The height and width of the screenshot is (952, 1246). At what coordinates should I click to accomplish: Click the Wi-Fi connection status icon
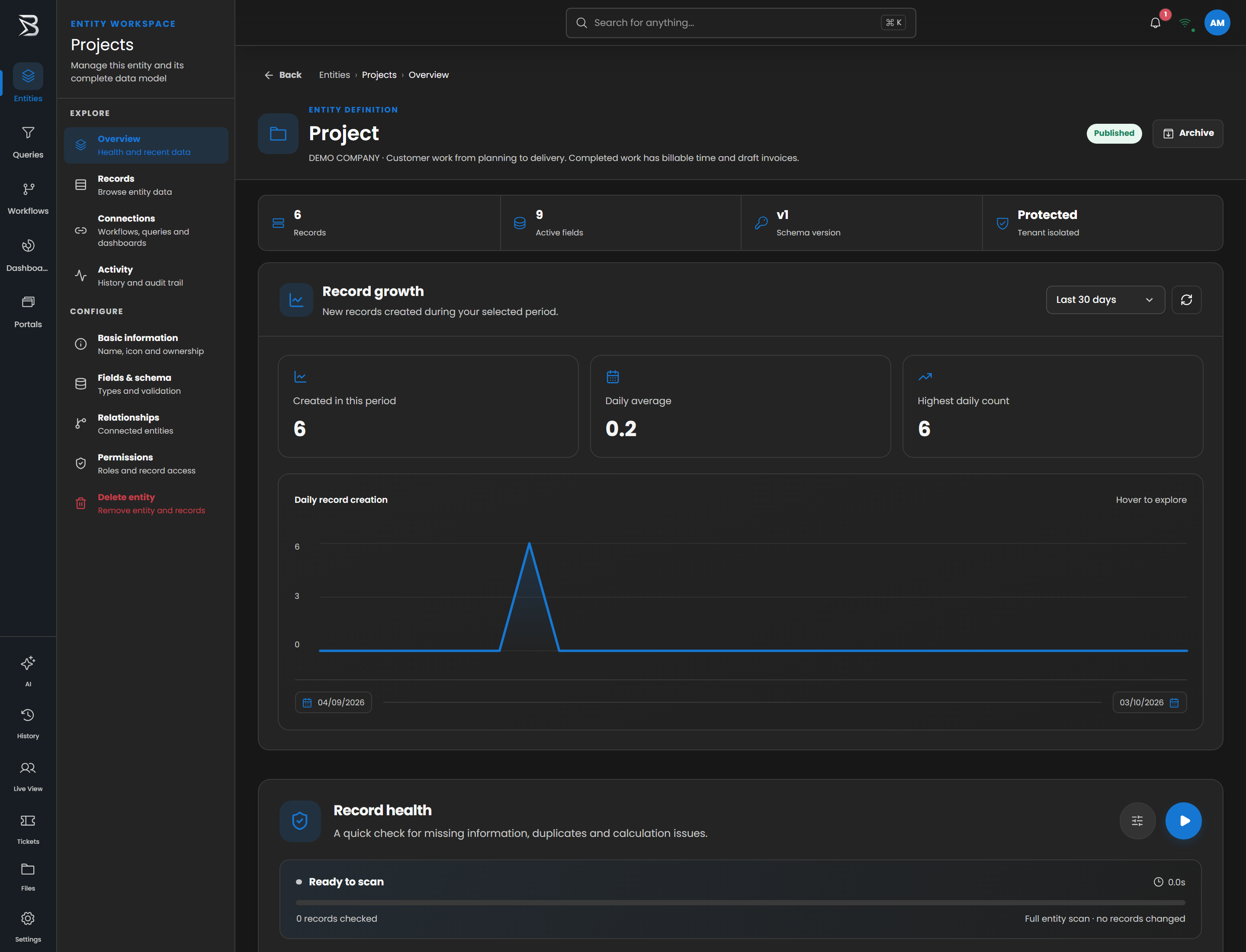(1185, 23)
